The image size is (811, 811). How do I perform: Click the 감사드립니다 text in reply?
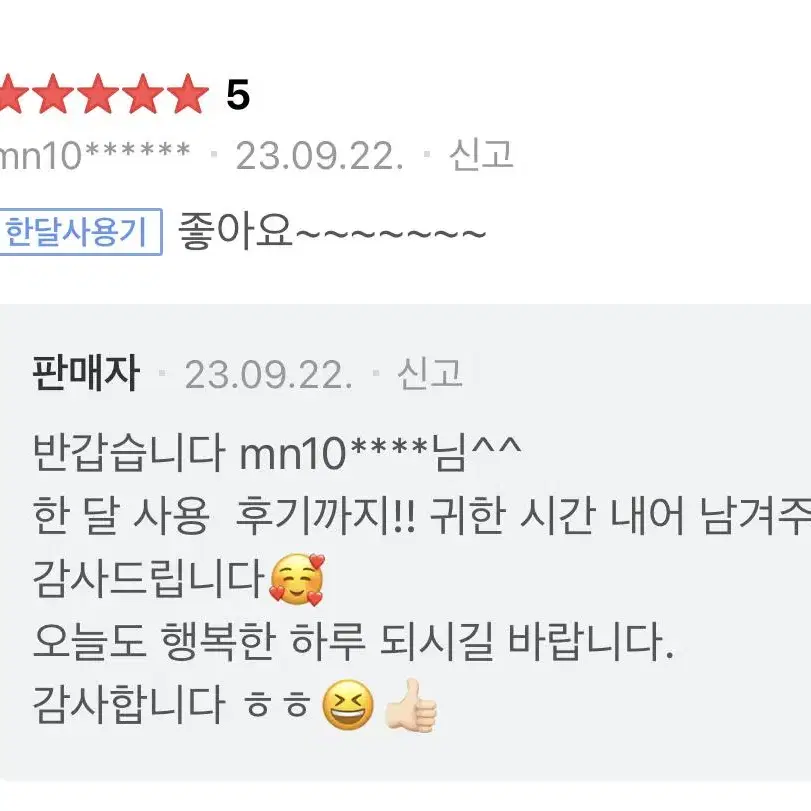pyautogui.click(x=149, y=579)
